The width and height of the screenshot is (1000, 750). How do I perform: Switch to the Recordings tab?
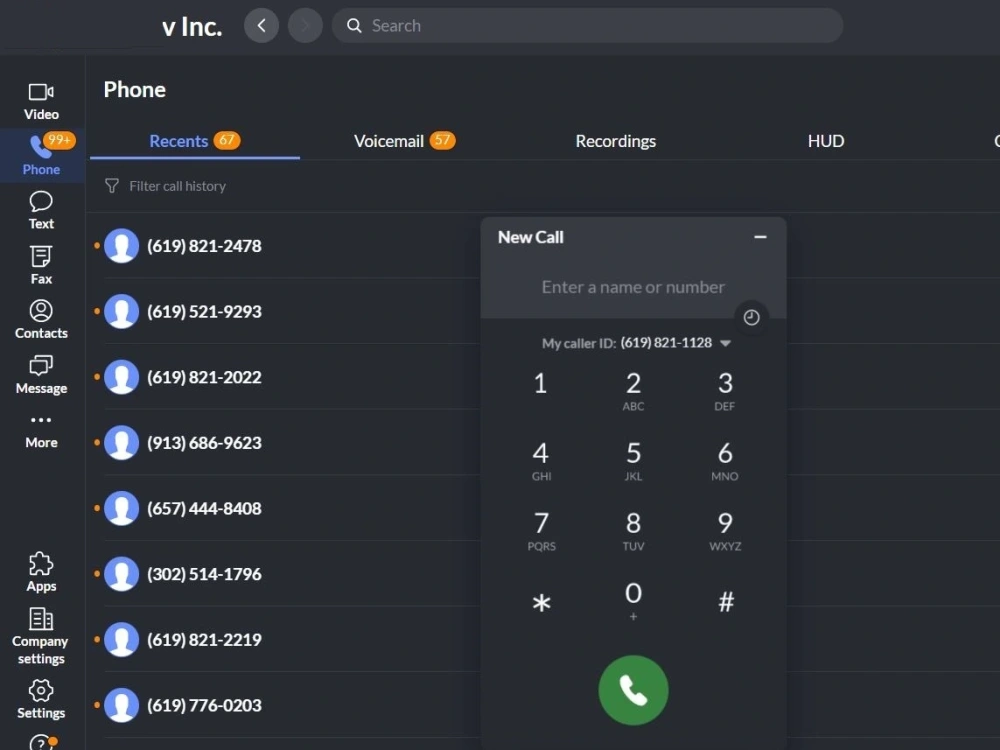click(615, 141)
